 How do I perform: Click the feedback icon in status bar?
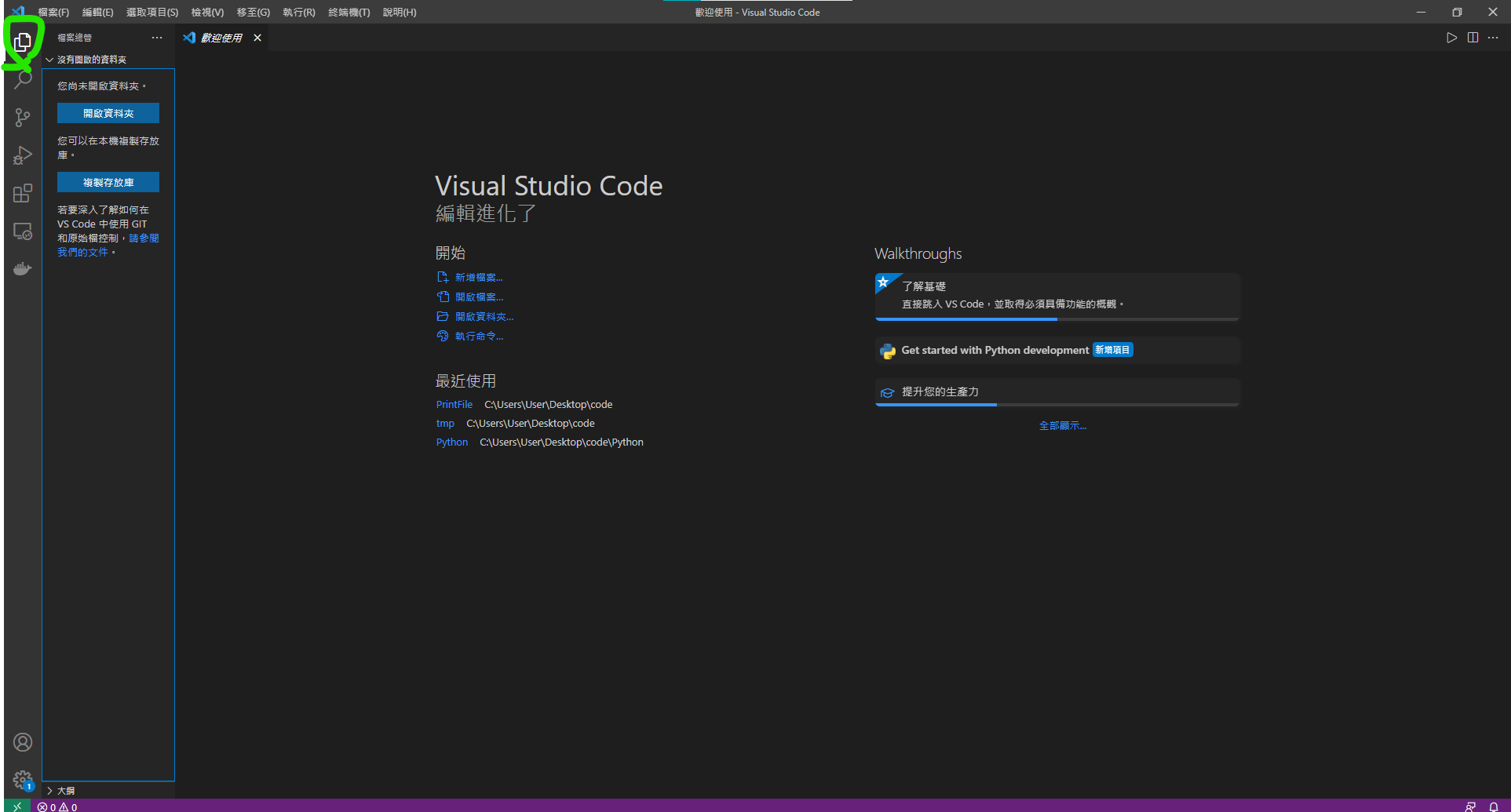[1470, 807]
